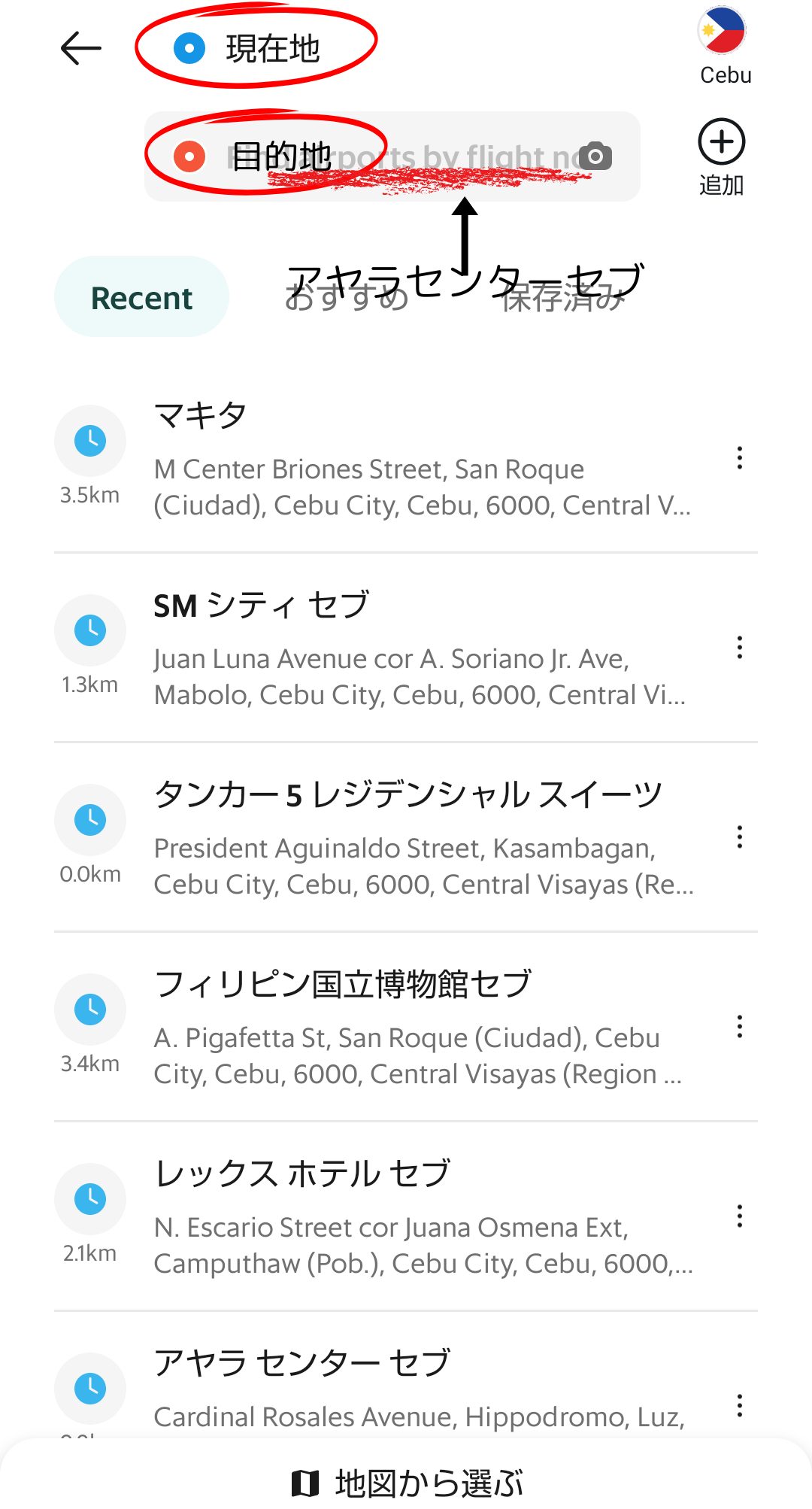Open more options for フィリピン国立博物館セブ
This screenshot has height=1509, width=812.
[740, 1027]
